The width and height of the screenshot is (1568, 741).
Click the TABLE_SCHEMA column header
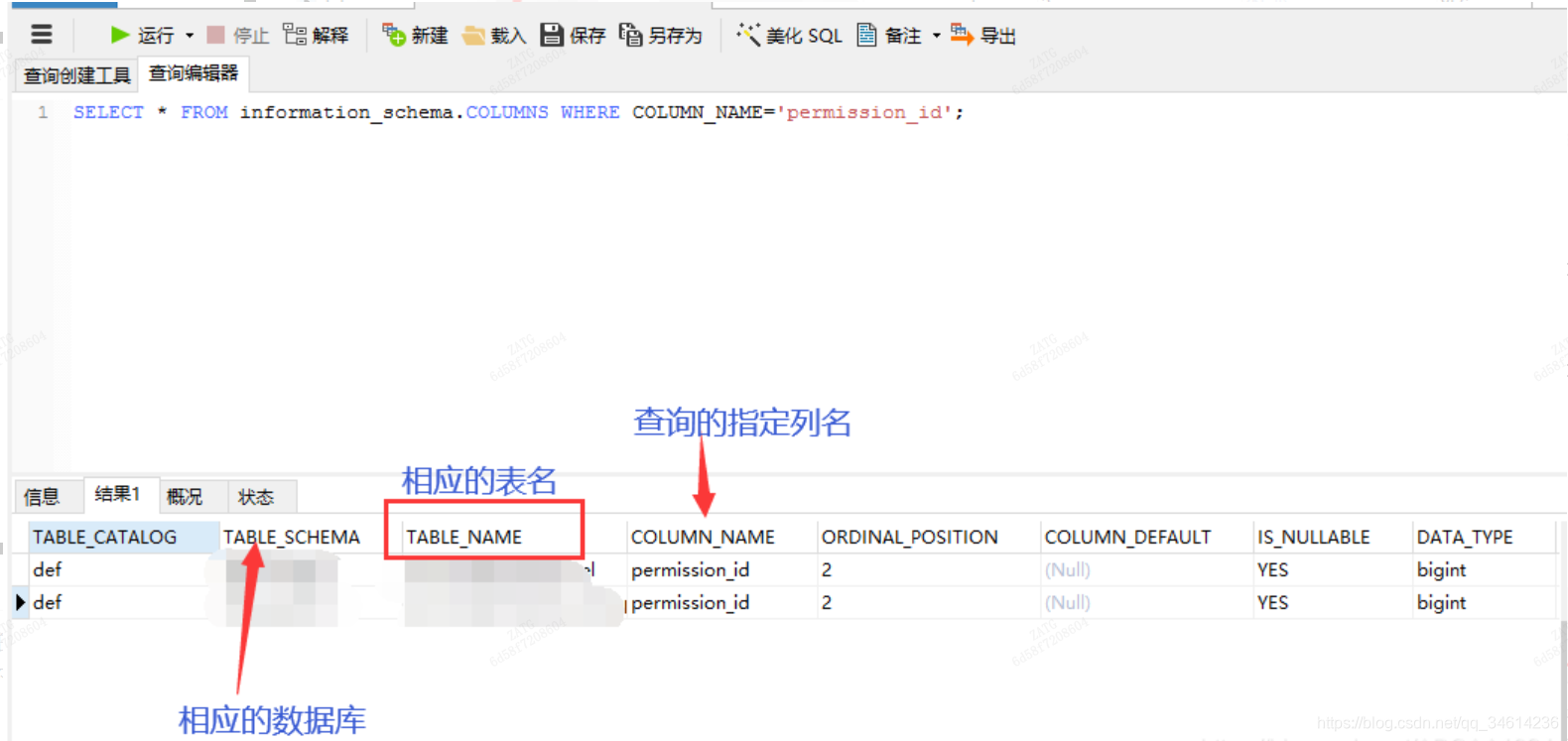[310, 537]
